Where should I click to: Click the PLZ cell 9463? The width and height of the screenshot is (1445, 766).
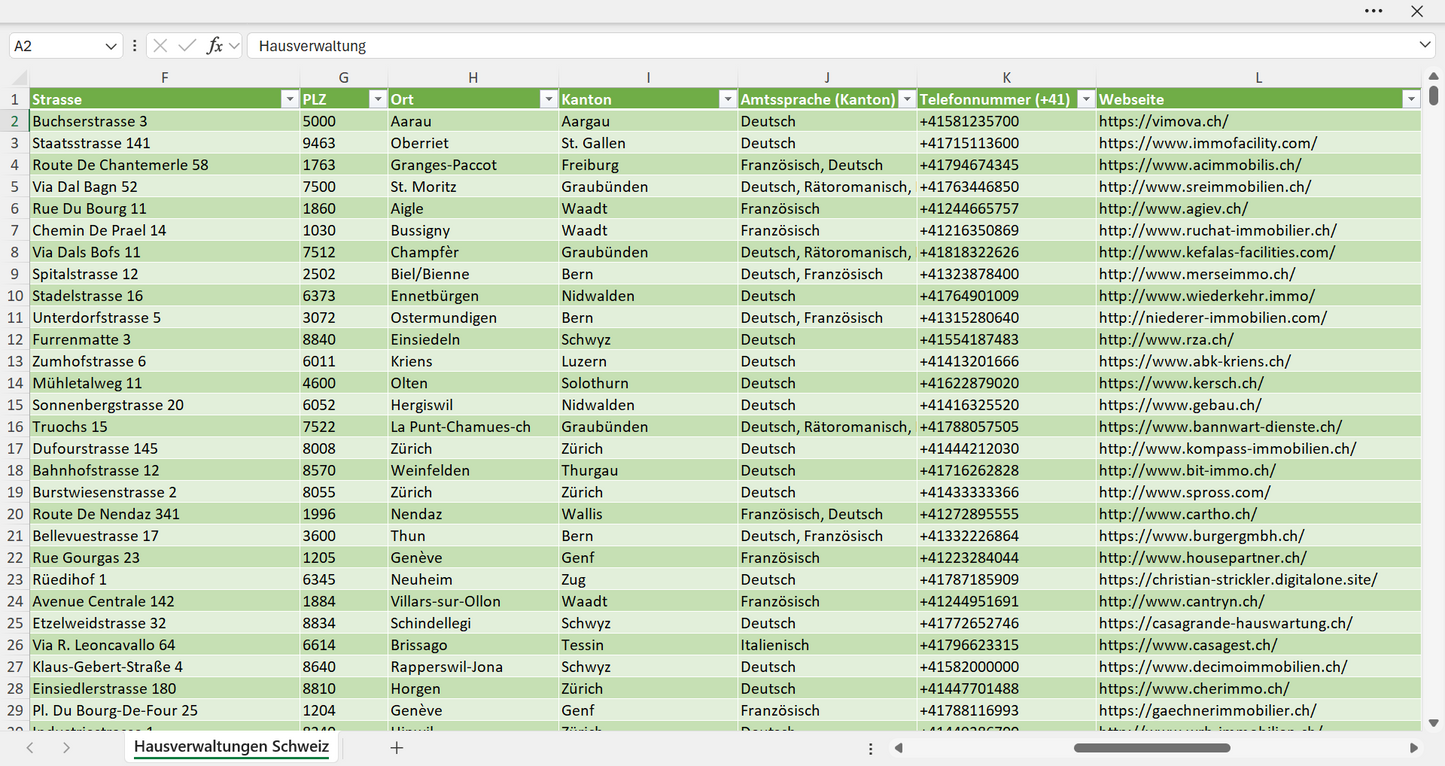pyautogui.click(x=344, y=143)
